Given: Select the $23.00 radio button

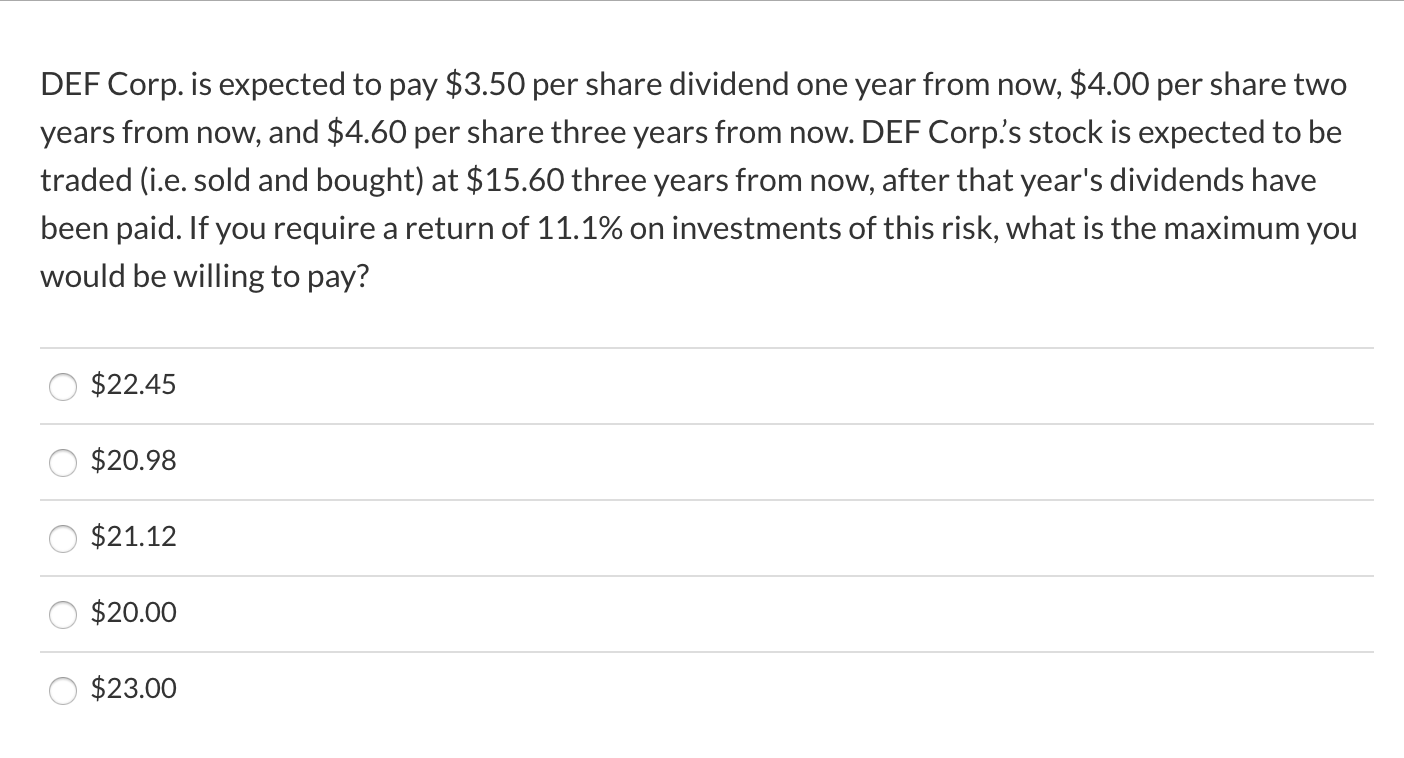Looking at the screenshot, I should pos(62,690).
